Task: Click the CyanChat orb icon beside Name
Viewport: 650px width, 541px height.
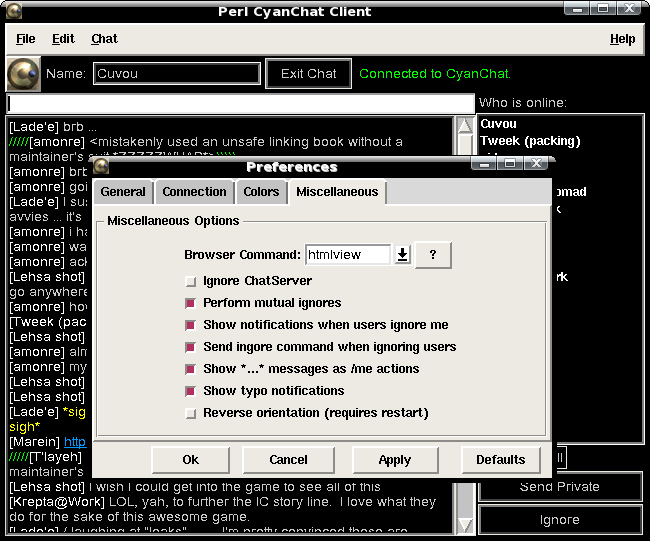Action: click(24, 74)
